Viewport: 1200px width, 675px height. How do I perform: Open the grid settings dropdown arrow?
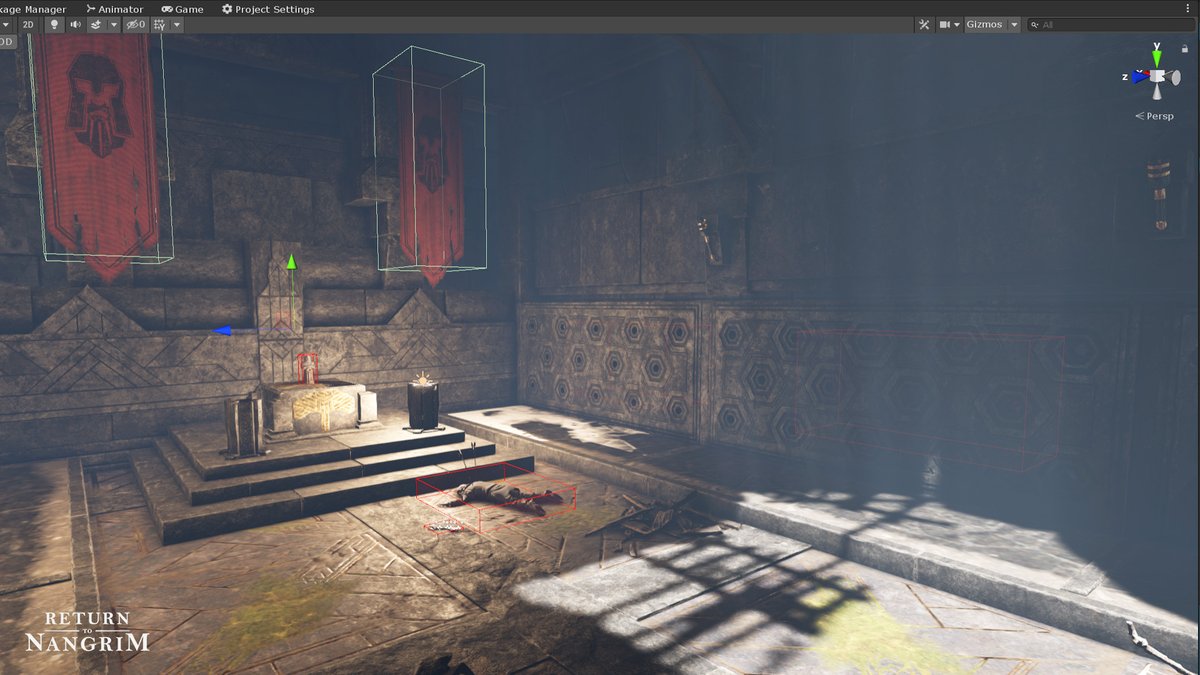point(177,24)
